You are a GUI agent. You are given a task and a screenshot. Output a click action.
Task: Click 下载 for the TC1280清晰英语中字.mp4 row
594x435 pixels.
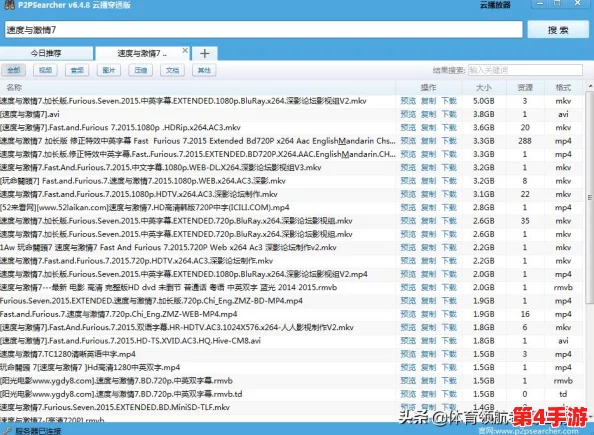449,354
